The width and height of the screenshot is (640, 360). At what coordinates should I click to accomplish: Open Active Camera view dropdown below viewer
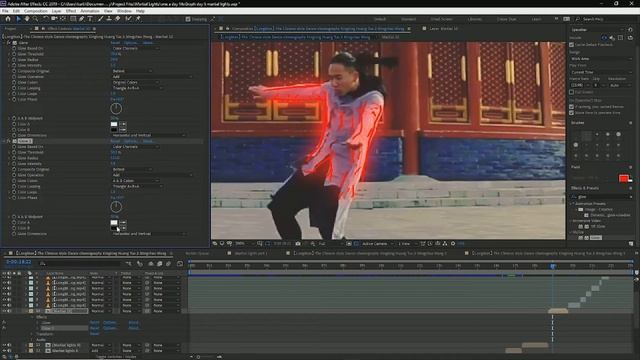tap(377, 244)
